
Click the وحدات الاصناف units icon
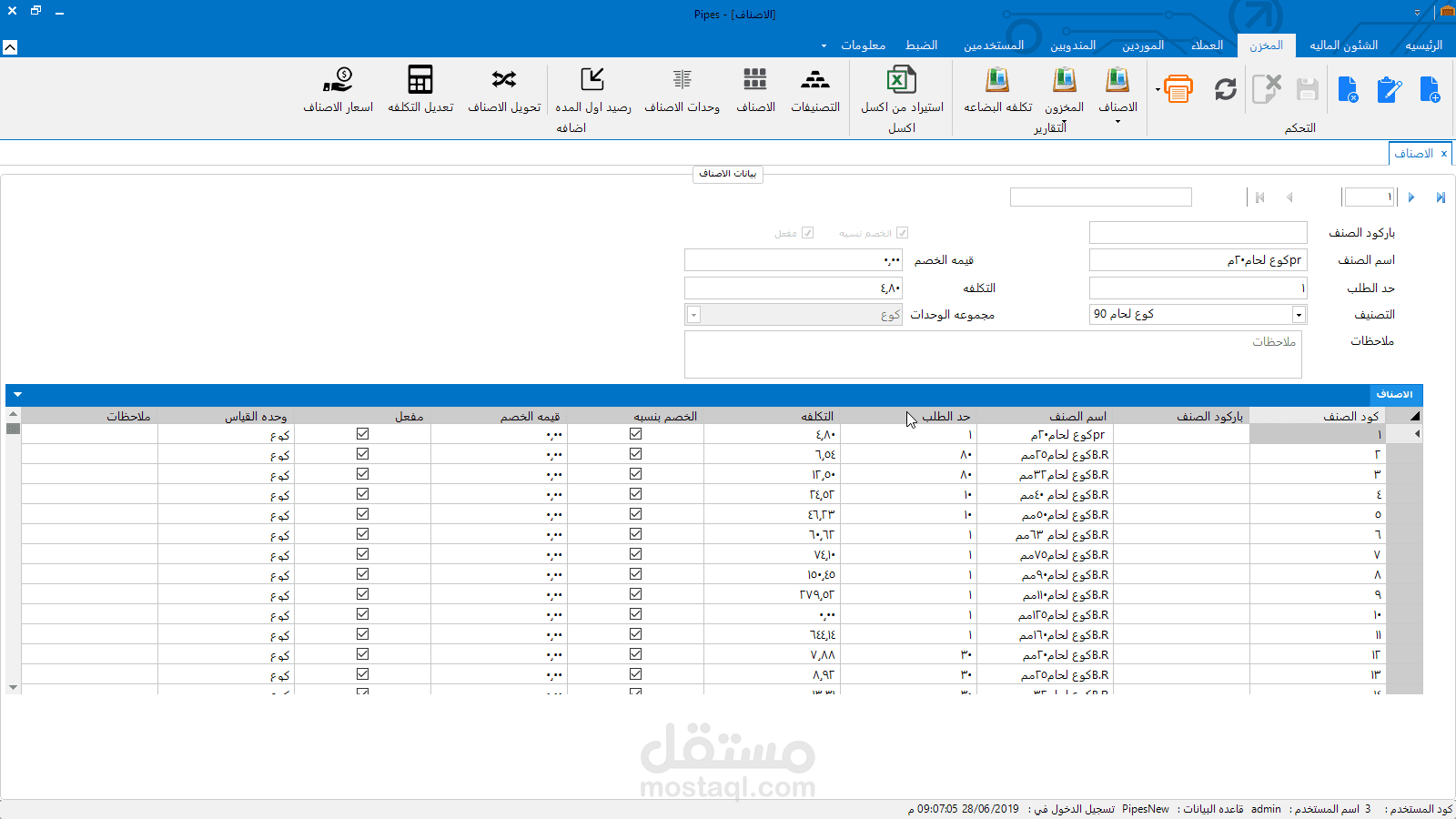coord(682,90)
